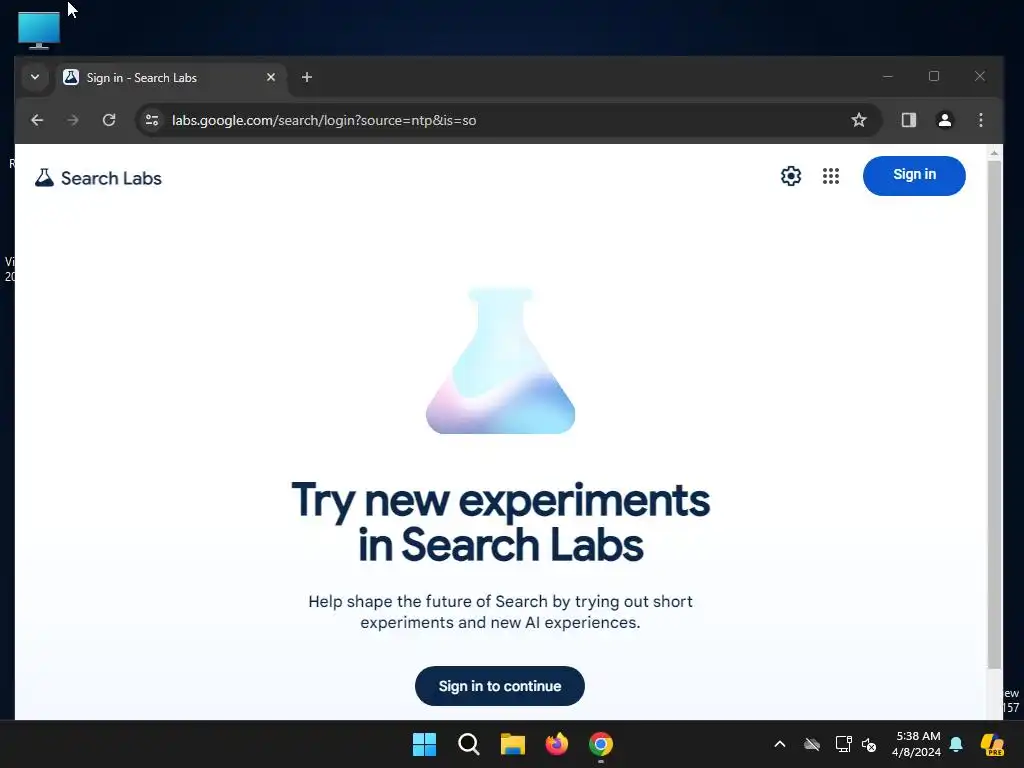Click Sign in to continue
This screenshot has height=768, width=1024.
point(500,686)
